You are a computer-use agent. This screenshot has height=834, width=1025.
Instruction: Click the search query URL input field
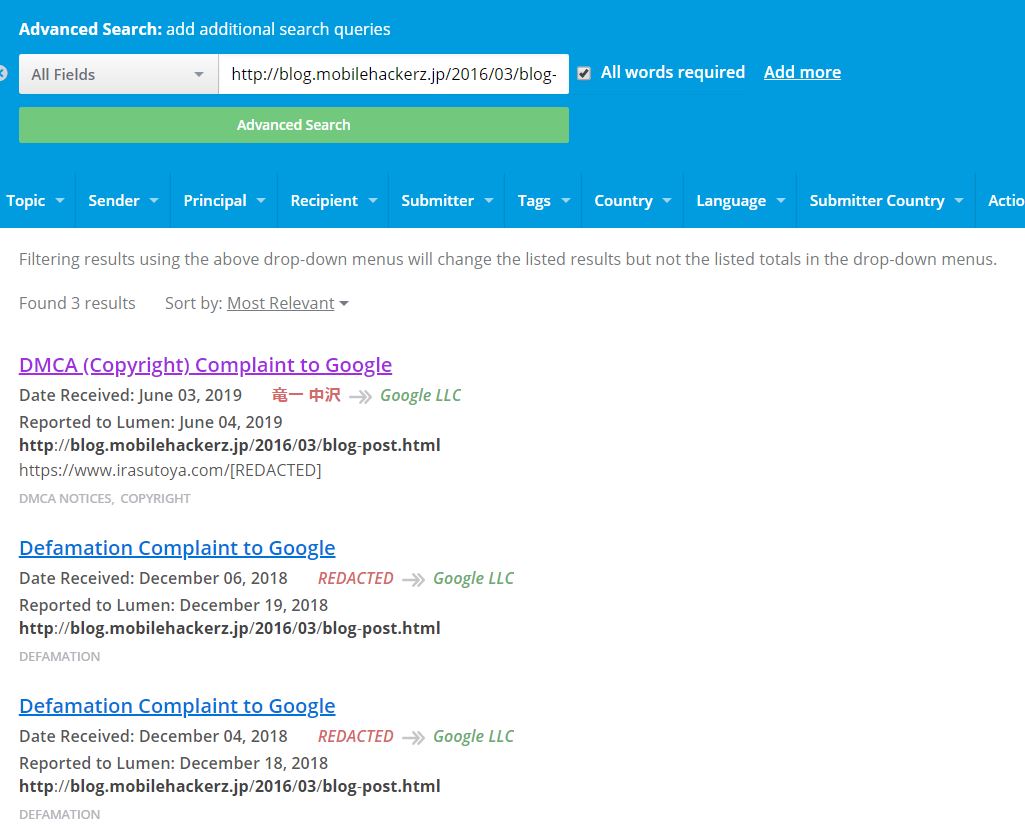point(394,74)
